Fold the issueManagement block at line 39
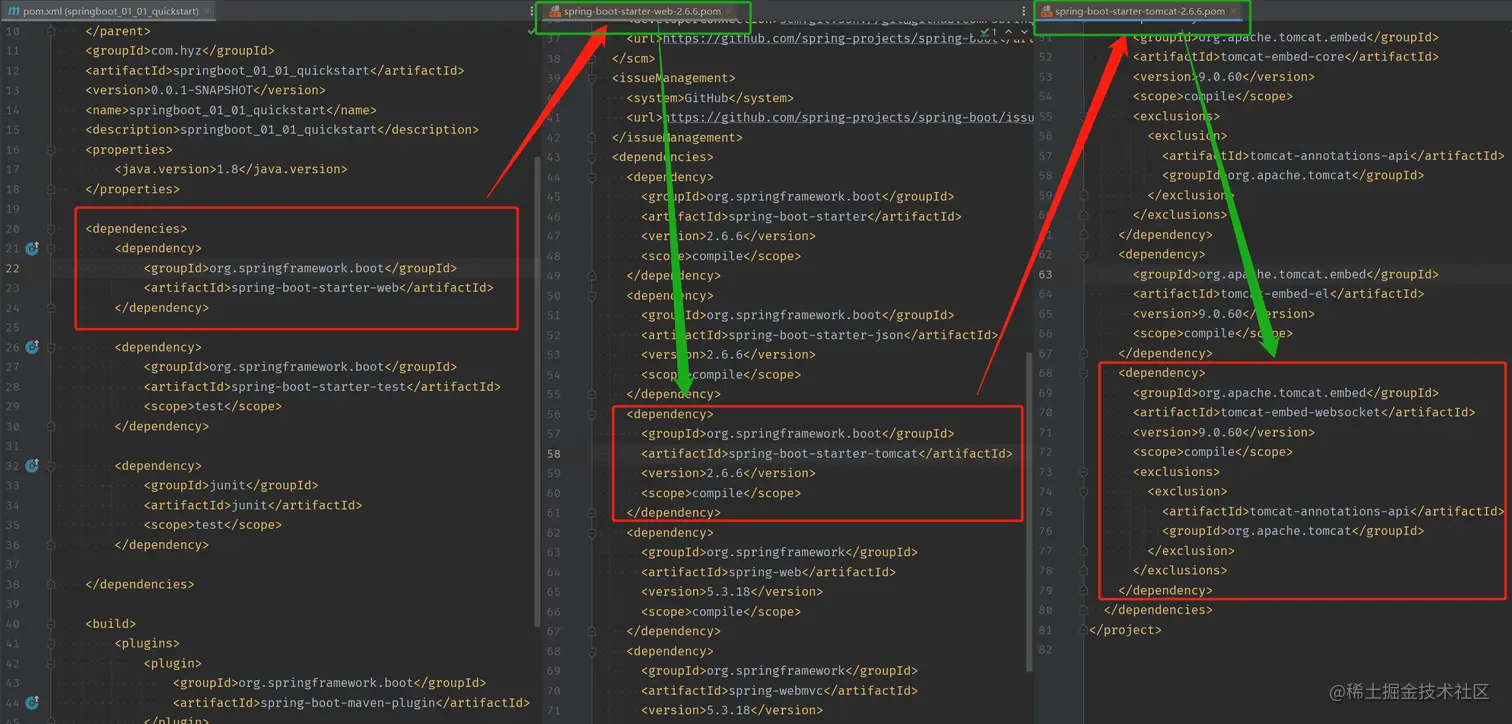Image resolution: width=1512 pixels, height=724 pixels. 592,78
